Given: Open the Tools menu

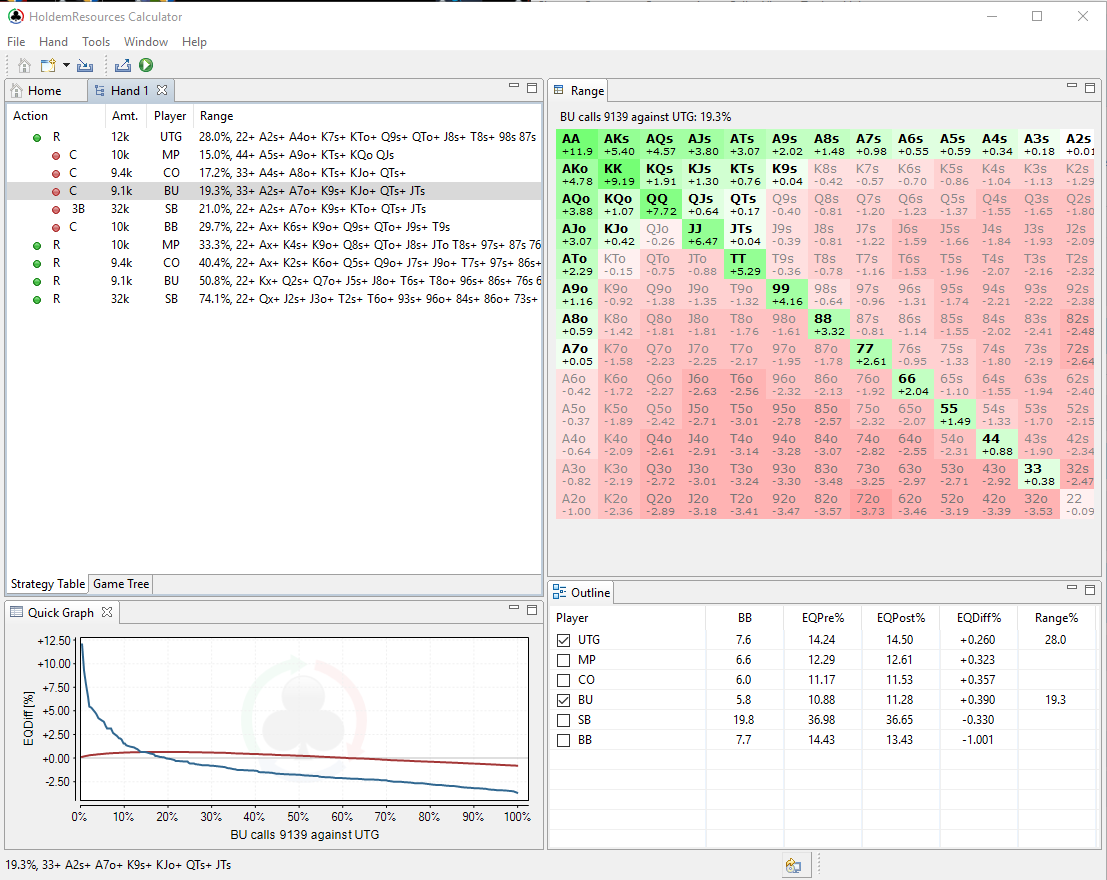Looking at the screenshot, I should [x=96, y=42].
